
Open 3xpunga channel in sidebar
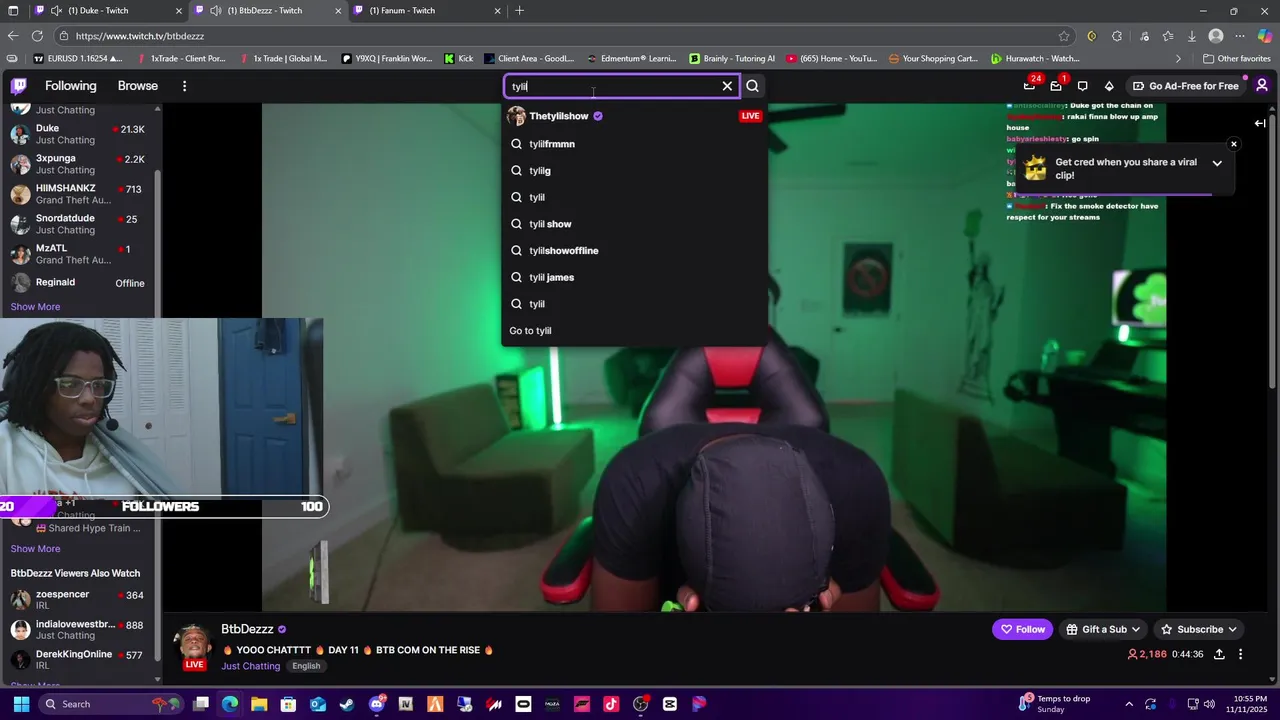[x=78, y=164]
